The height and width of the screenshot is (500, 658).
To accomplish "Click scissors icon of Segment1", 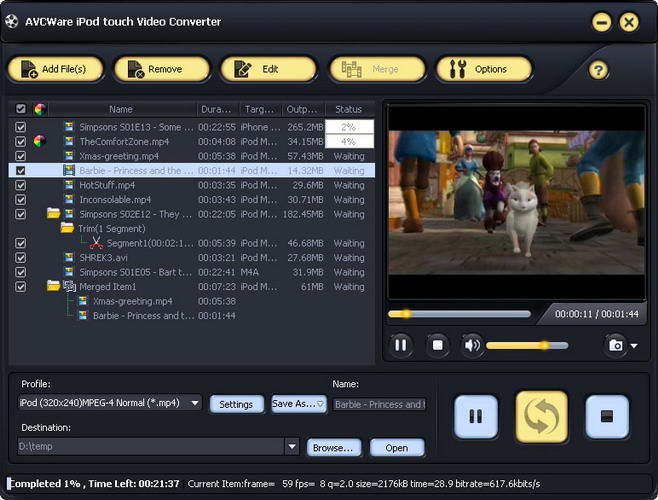I will click(x=96, y=243).
